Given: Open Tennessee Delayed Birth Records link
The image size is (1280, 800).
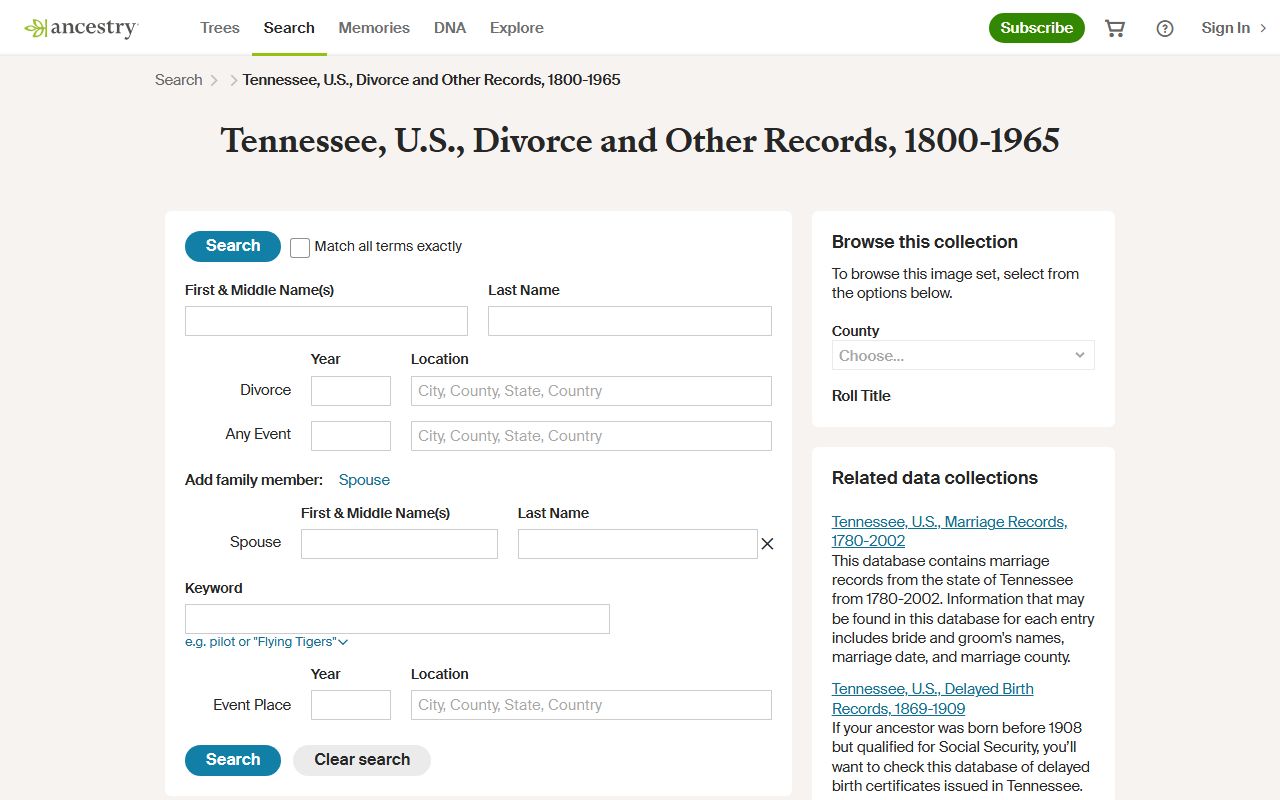Looking at the screenshot, I should (933, 699).
